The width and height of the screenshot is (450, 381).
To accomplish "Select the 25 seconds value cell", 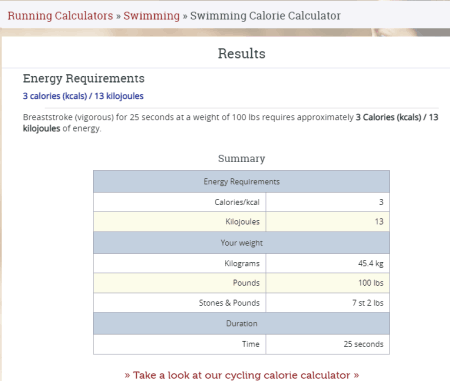I will click(x=328, y=344).
